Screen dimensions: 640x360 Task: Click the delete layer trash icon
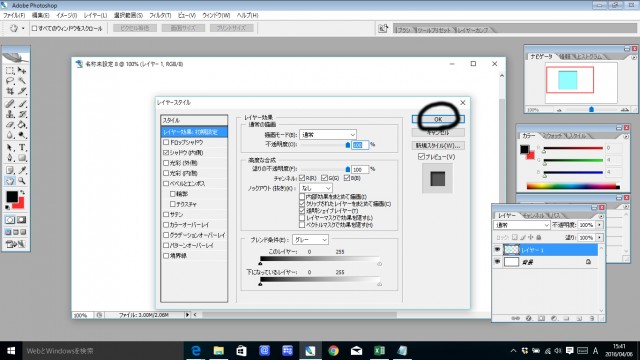[592, 318]
